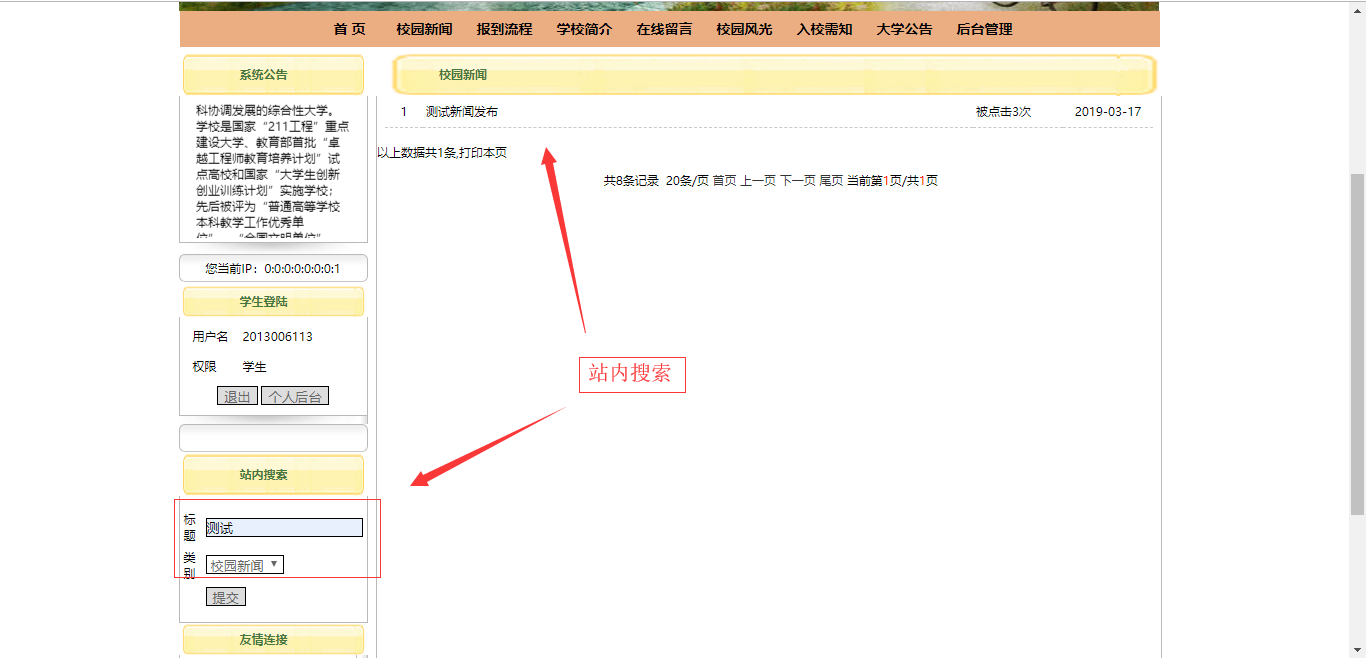This screenshot has height=658, width=1366.
Task: Submit the site search with 提交
Action: 226,597
